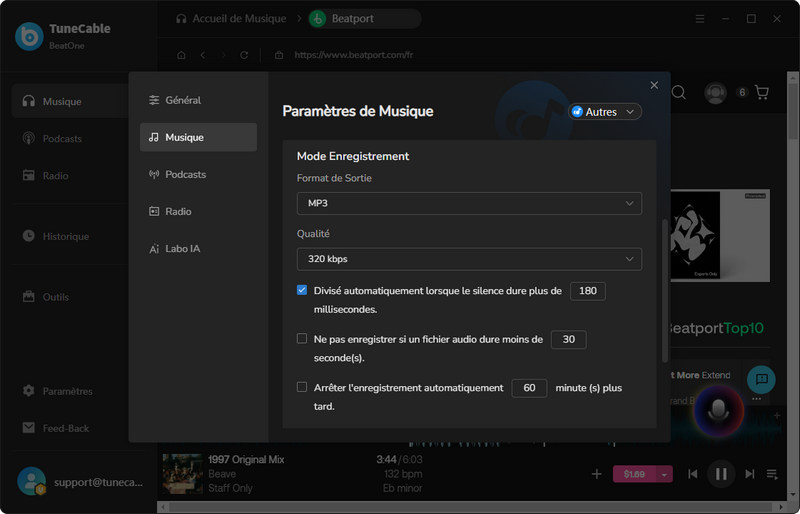800x514 pixels.
Task: Pause the current playback
Action: point(721,474)
